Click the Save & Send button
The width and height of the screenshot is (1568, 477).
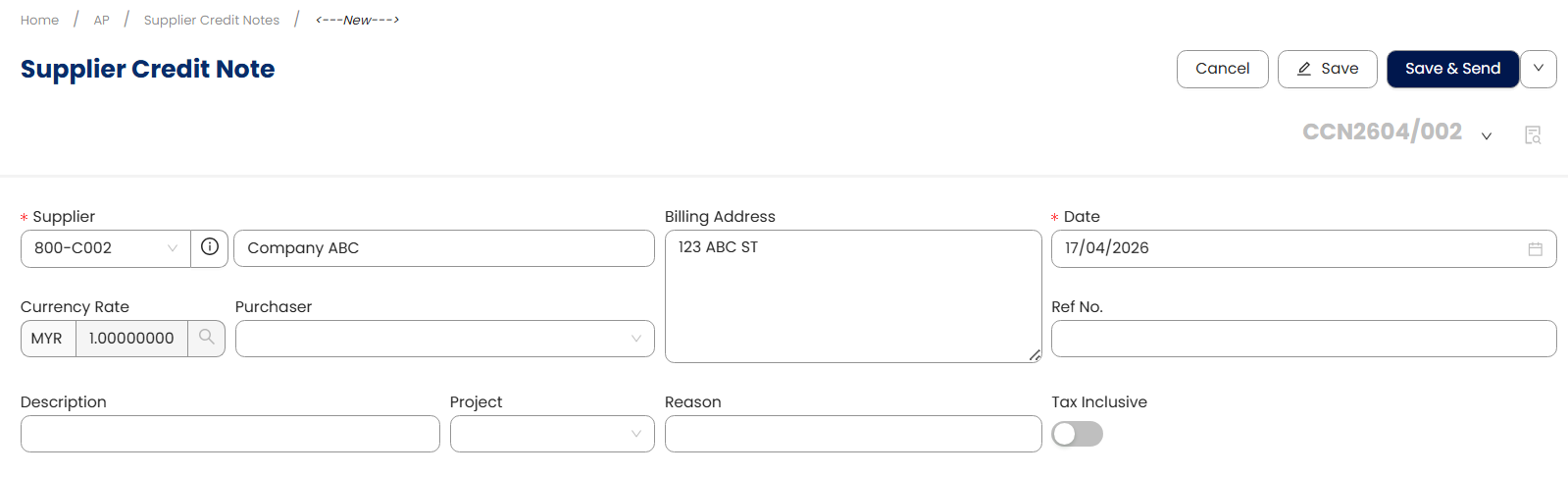point(1452,69)
